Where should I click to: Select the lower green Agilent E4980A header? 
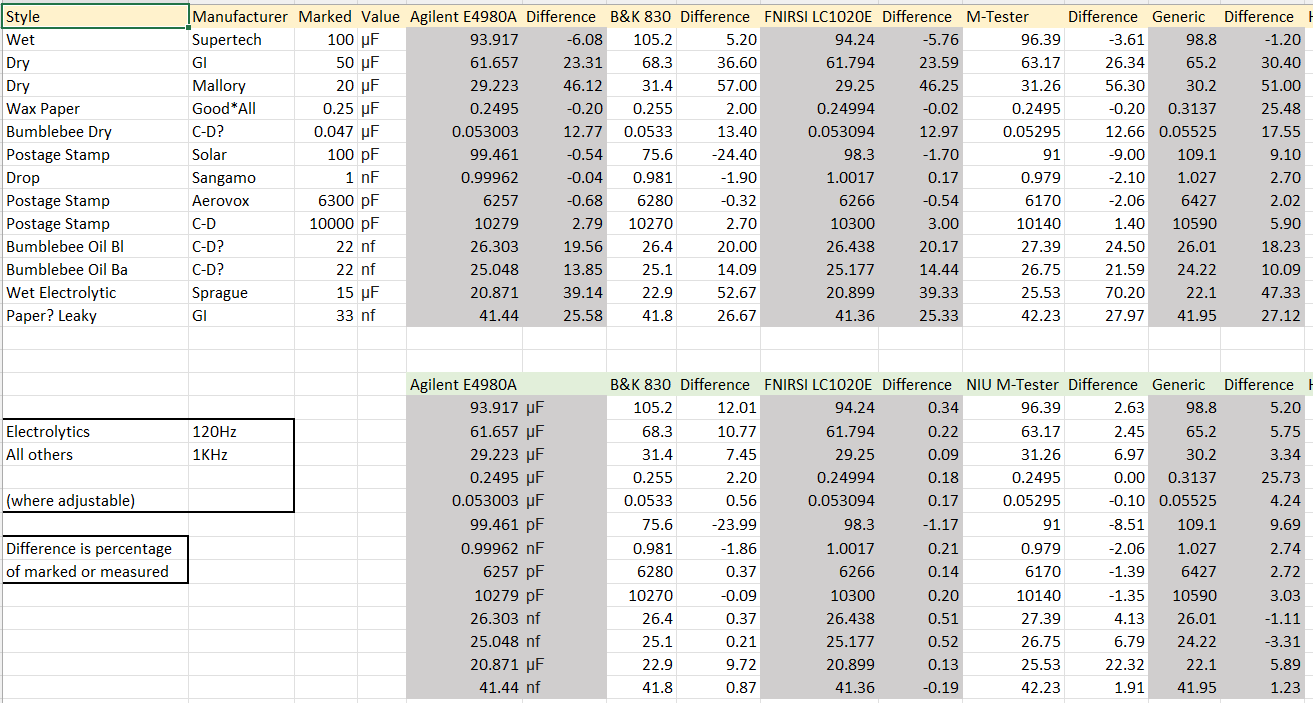point(464,385)
